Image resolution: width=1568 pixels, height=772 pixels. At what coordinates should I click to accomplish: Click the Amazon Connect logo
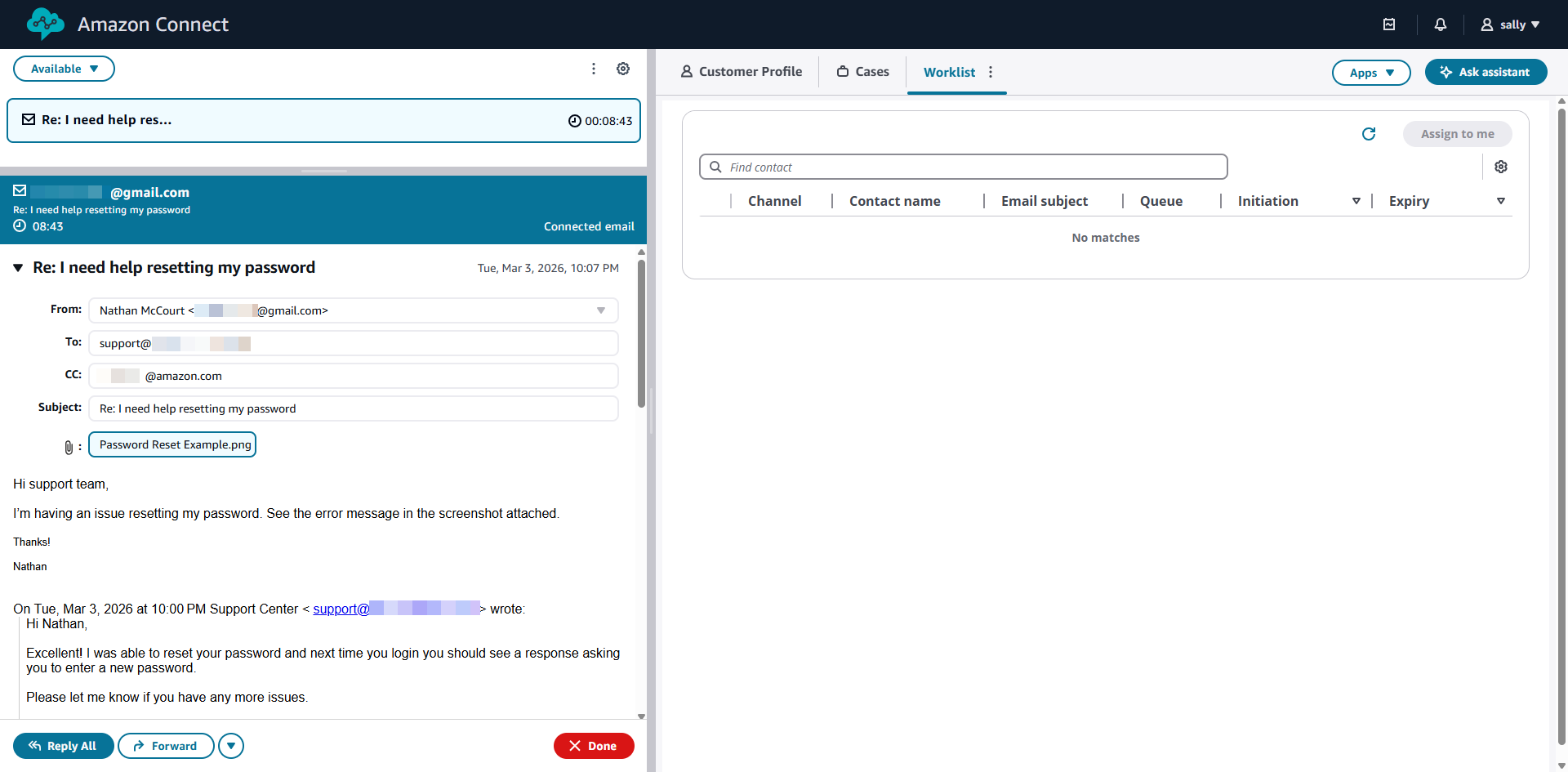click(45, 24)
